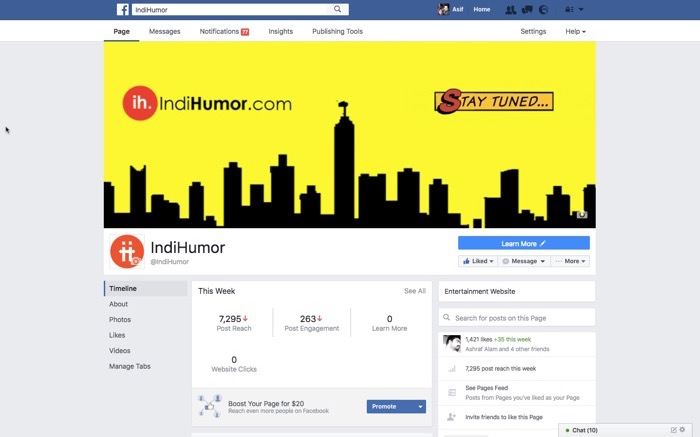Click the @IndiHumor username
The height and width of the screenshot is (437, 700).
[x=169, y=262]
